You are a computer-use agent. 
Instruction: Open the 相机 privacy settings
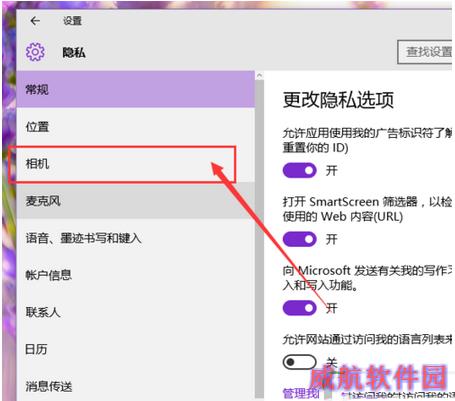coord(136,164)
